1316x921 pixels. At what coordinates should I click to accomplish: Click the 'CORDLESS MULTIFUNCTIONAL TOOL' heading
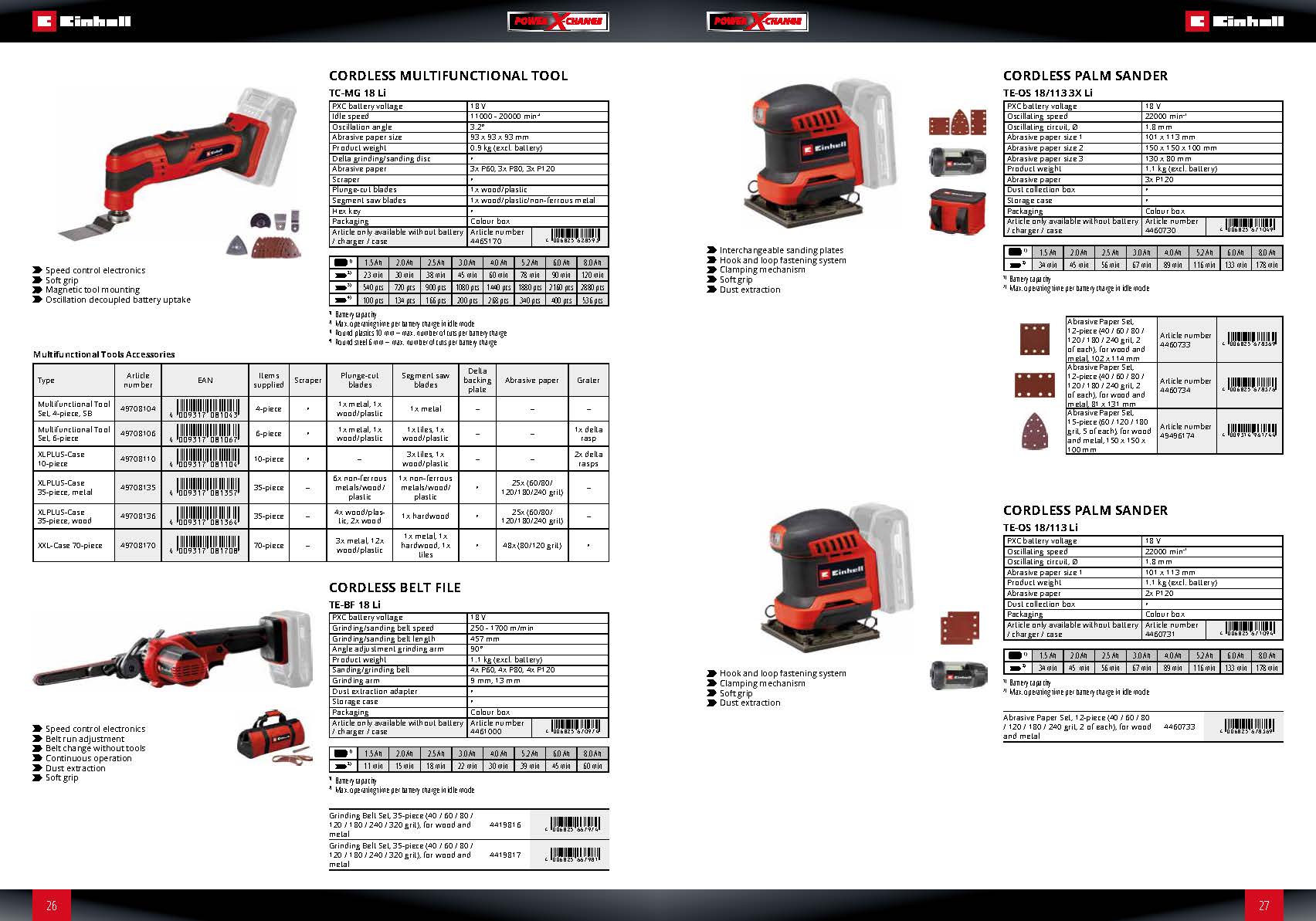(448, 76)
